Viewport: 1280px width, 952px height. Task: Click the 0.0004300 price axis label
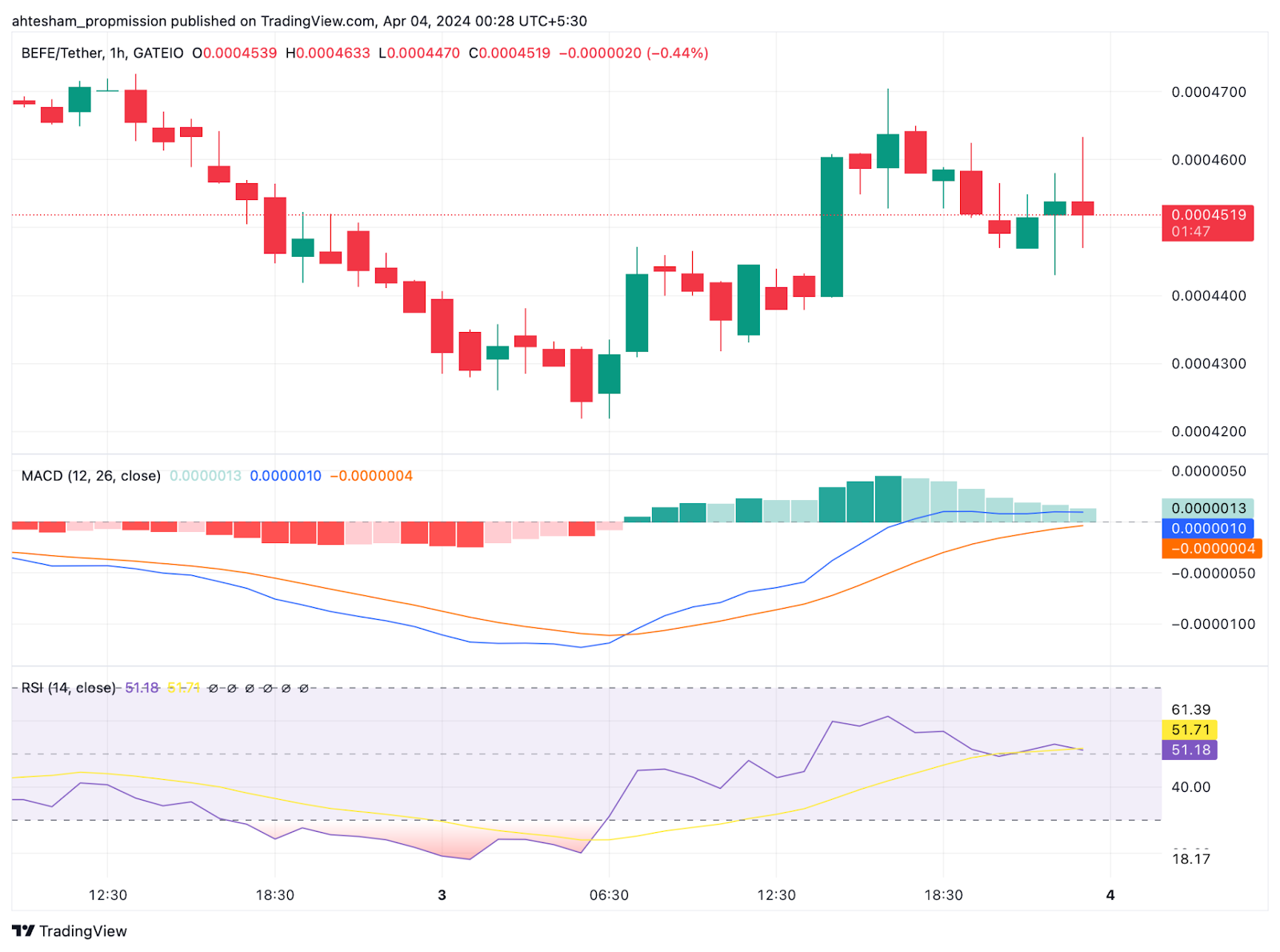[x=1209, y=363]
